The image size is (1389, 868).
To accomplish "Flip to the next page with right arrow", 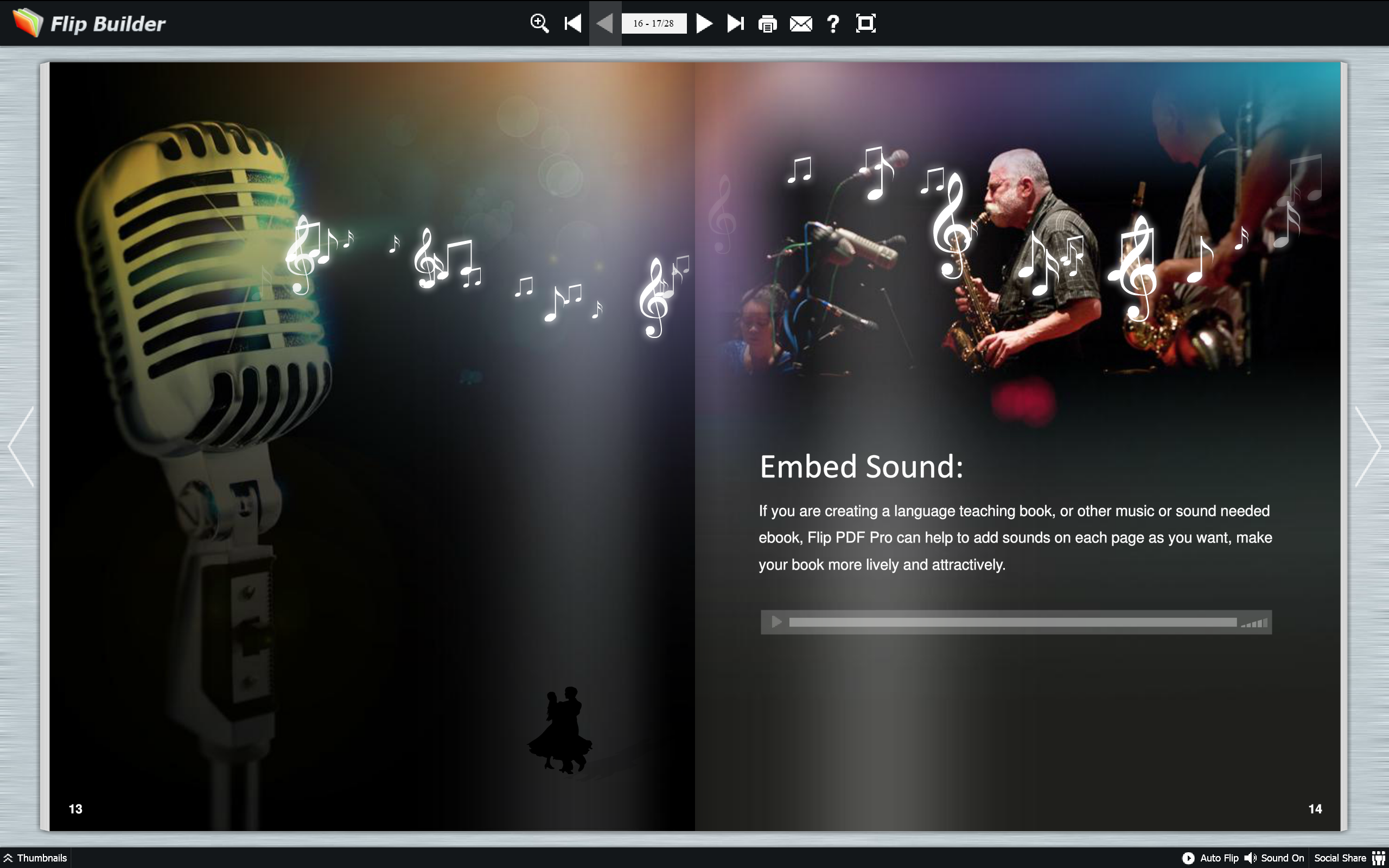I will click(1368, 446).
